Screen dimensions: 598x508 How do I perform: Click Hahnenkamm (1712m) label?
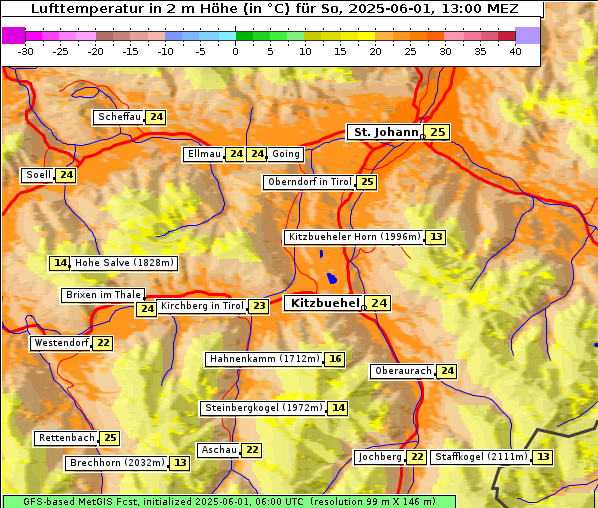tap(264, 359)
